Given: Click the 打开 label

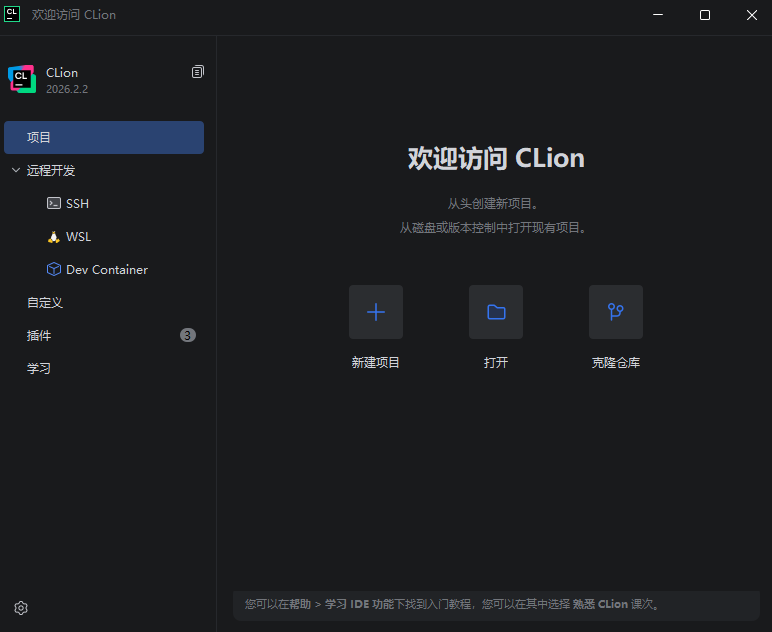Looking at the screenshot, I should point(496,363).
